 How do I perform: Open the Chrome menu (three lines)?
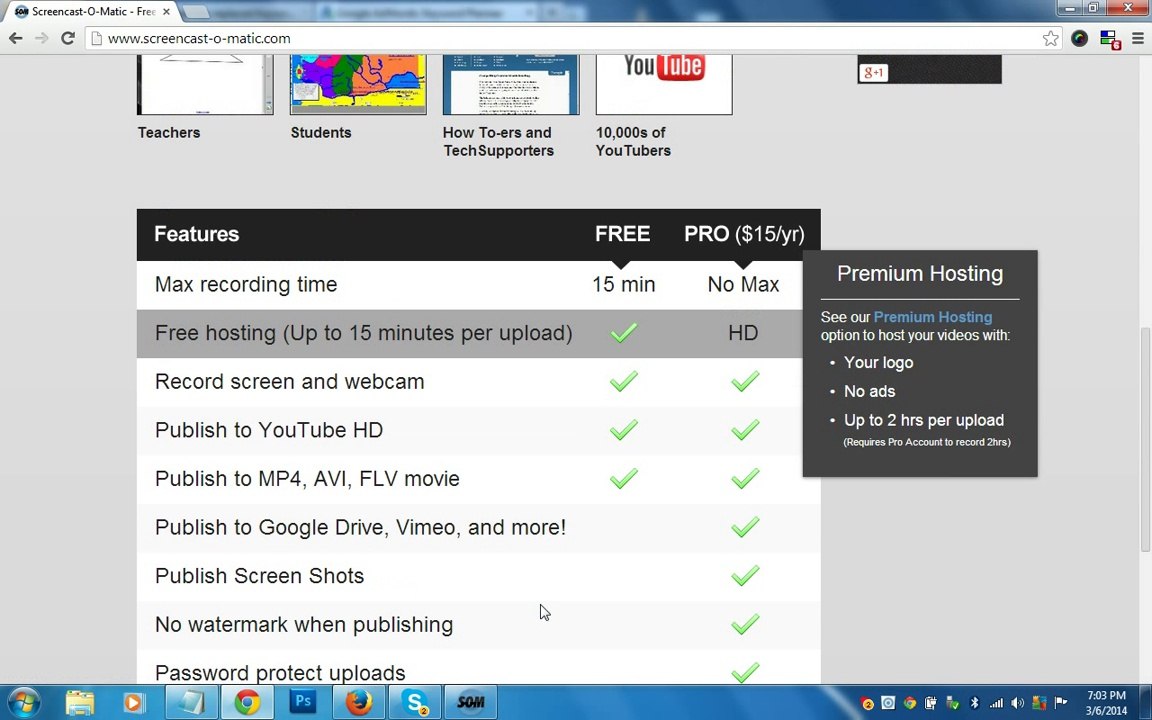tap(1137, 38)
